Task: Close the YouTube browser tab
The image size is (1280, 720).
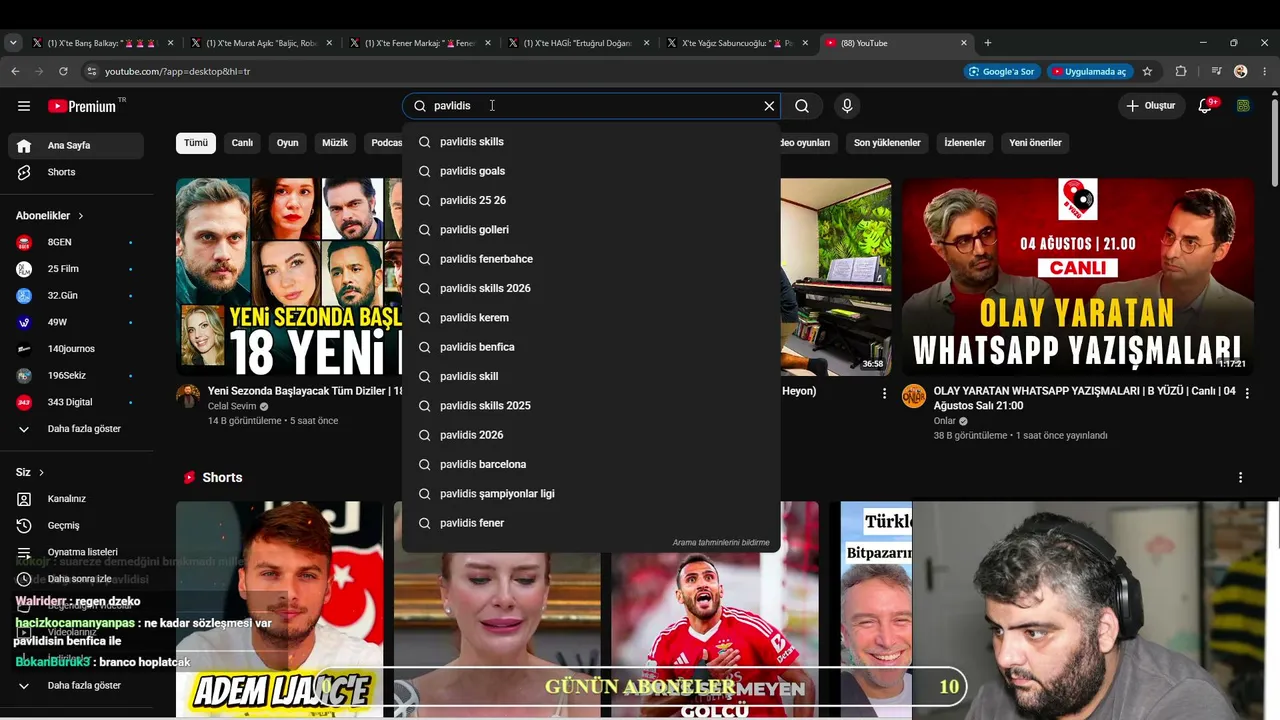Action: pyautogui.click(x=964, y=43)
